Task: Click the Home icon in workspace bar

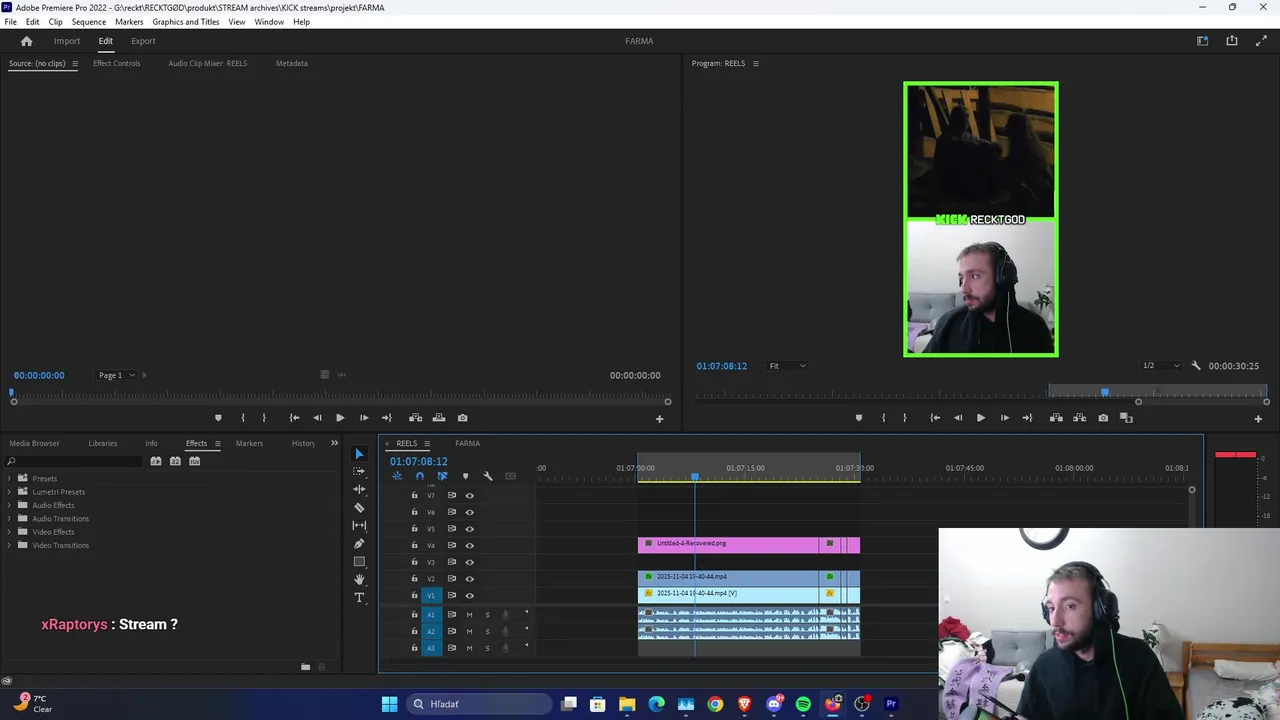Action: click(x=27, y=41)
